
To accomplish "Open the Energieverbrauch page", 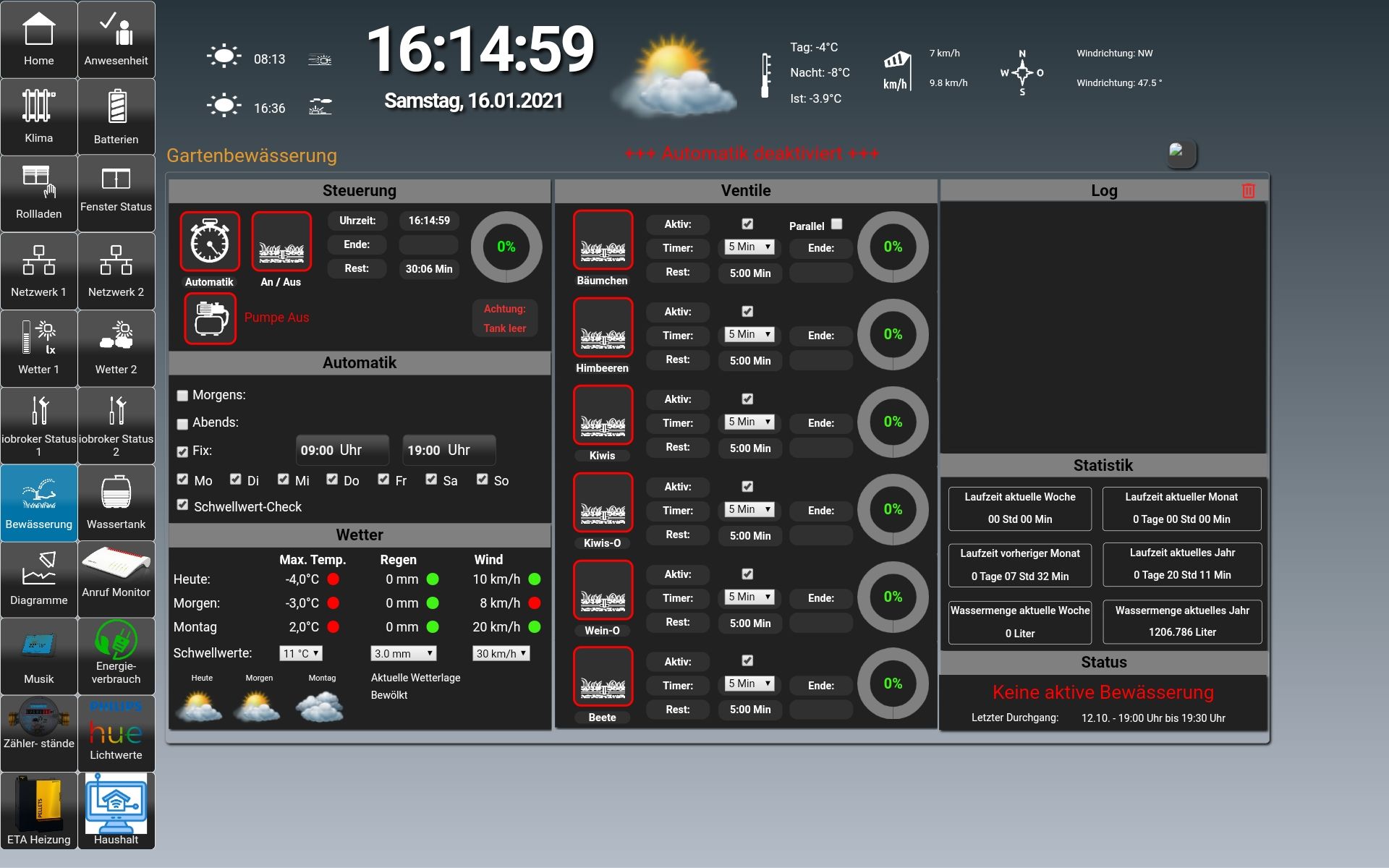I will click(x=116, y=656).
